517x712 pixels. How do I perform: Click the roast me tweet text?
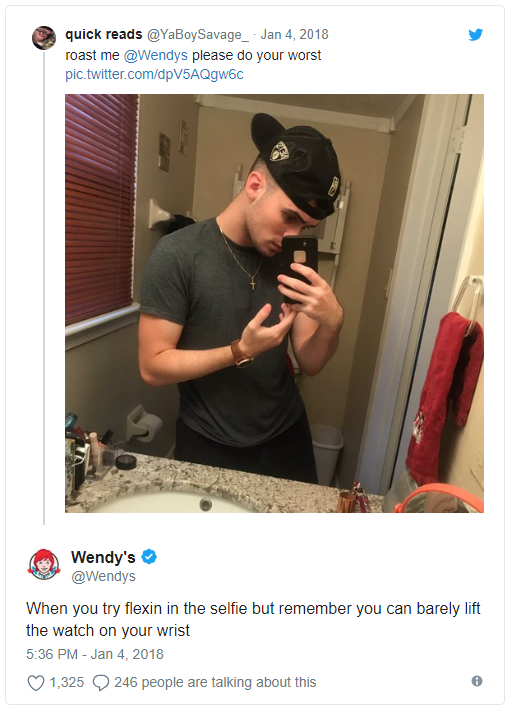point(193,55)
